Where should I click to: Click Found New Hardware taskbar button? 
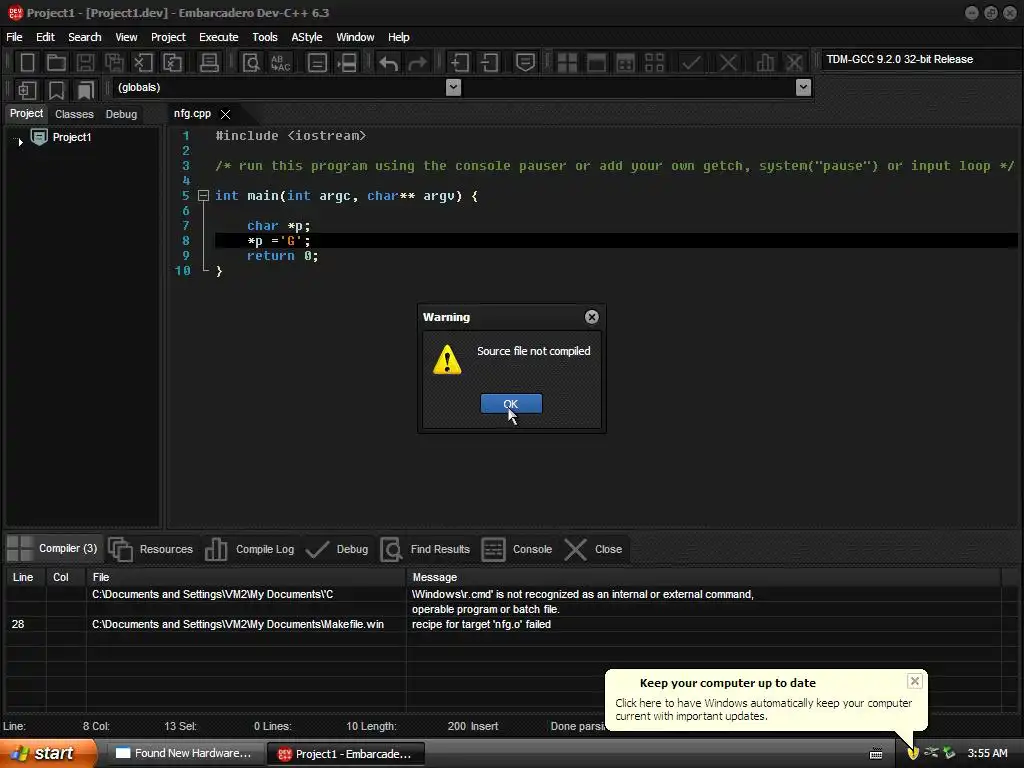(x=185, y=753)
